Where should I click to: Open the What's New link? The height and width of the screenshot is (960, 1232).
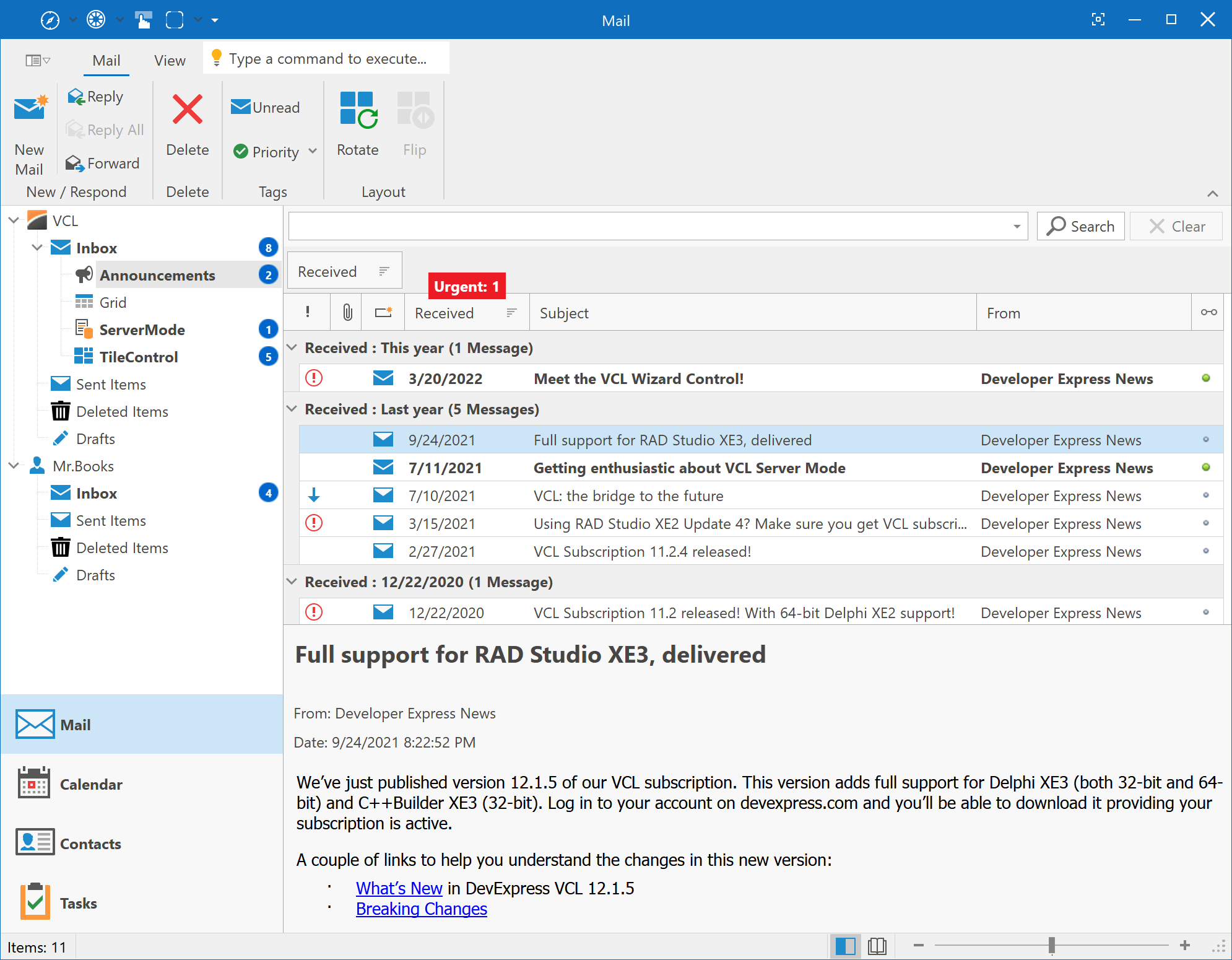tap(399, 888)
